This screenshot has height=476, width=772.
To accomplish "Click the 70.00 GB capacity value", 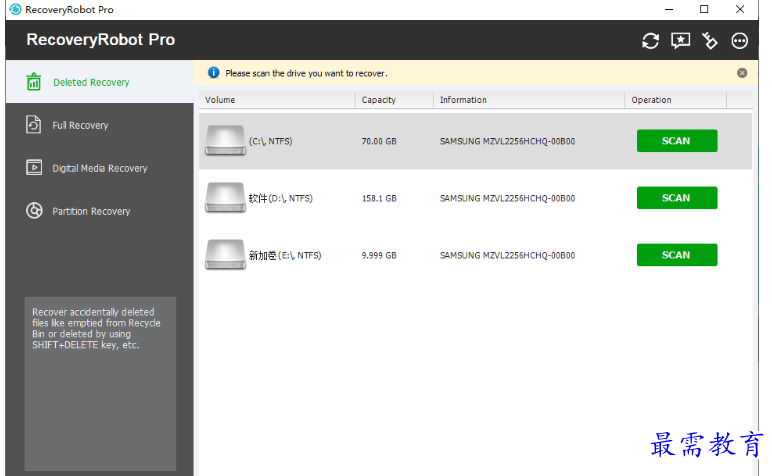I will [x=379, y=141].
